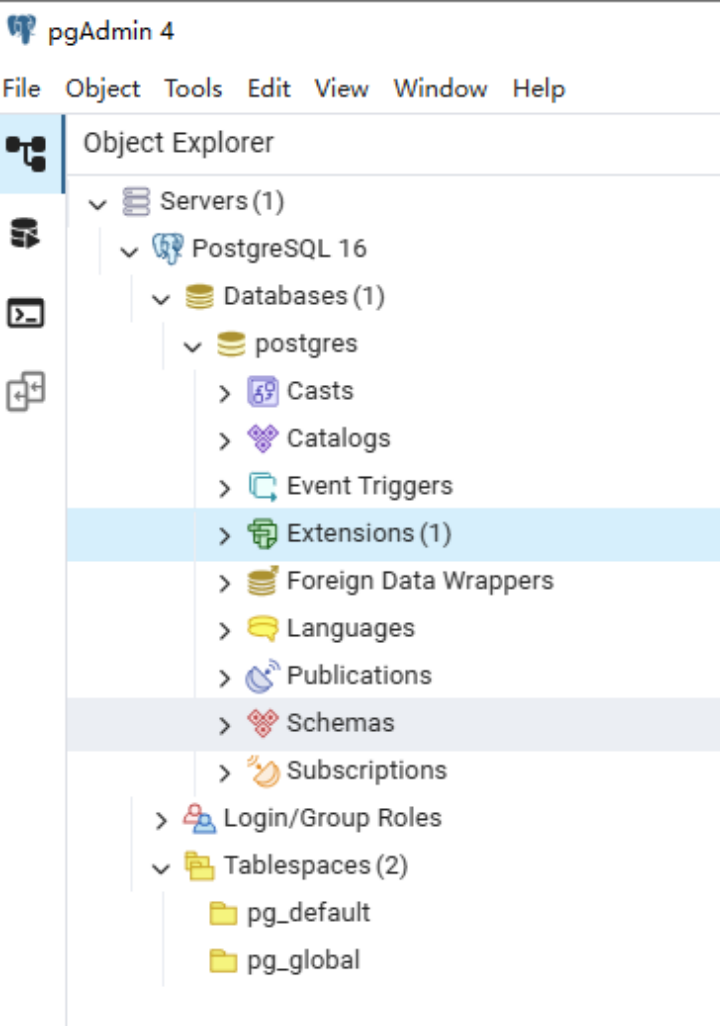Open the Help menu
720x1026 pixels.
[538, 89]
